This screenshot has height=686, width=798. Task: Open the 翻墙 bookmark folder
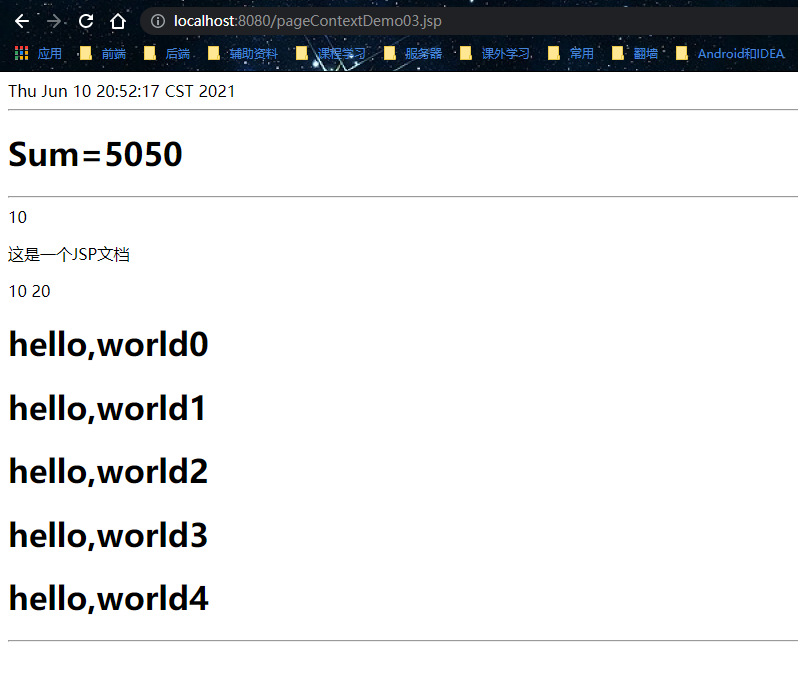point(635,53)
